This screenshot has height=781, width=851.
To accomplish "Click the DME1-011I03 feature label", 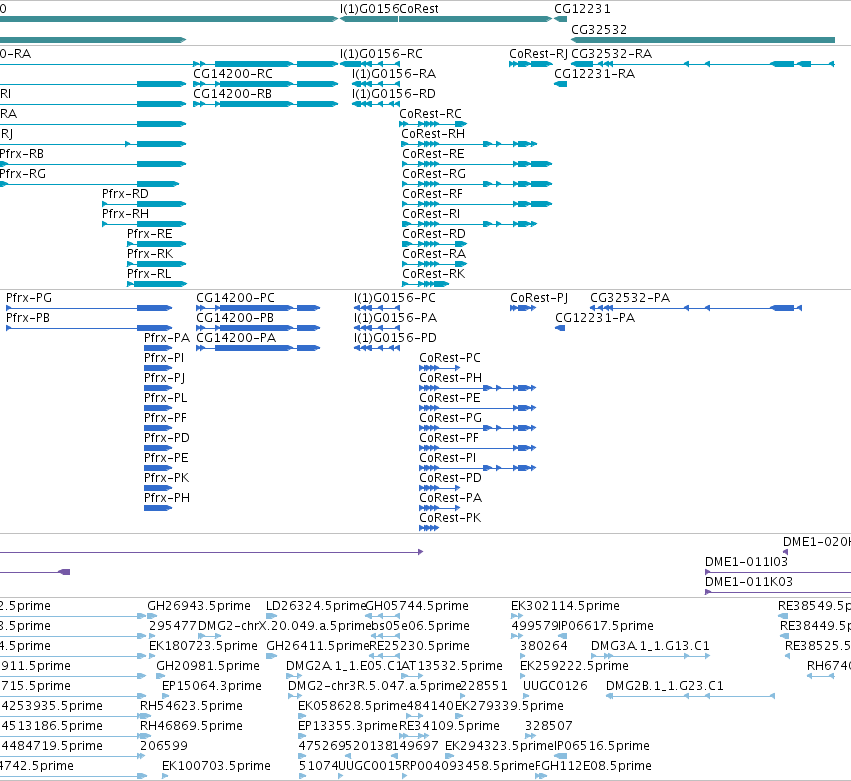I will 746,562.
